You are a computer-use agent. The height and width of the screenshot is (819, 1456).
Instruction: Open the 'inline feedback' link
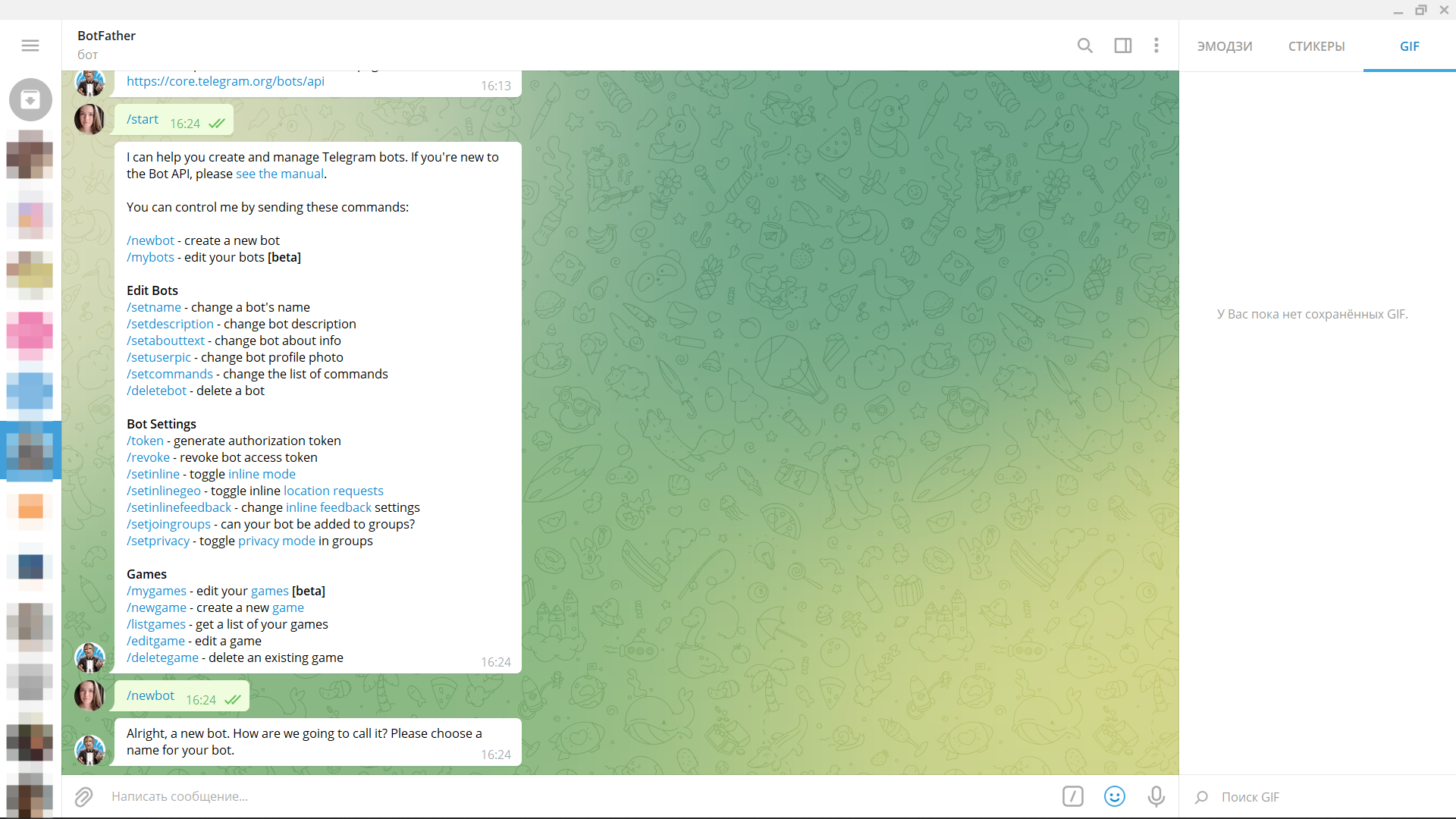pyautogui.click(x=328, y=507)
